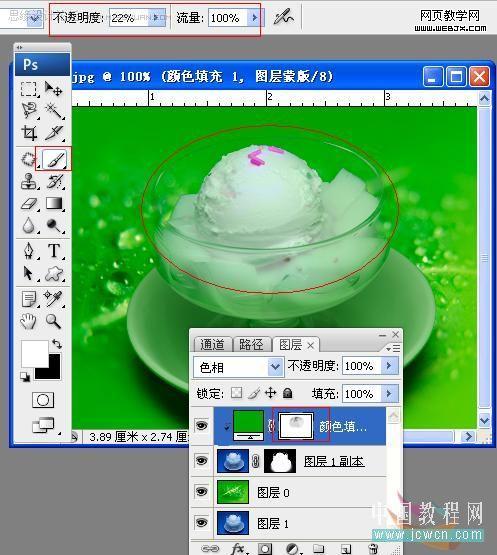The image size is (497, 555).
Task: Select the Crop tool
Action: click(28, 133)
